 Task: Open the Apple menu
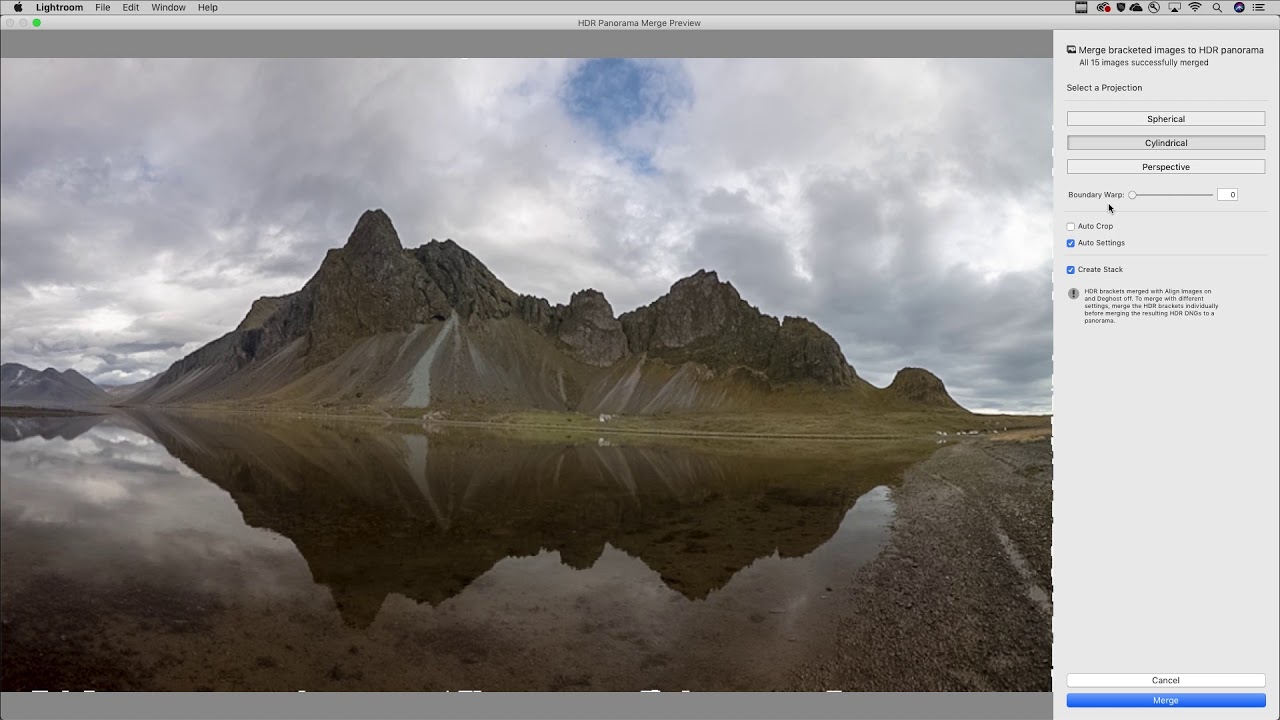tap(18, 7)
